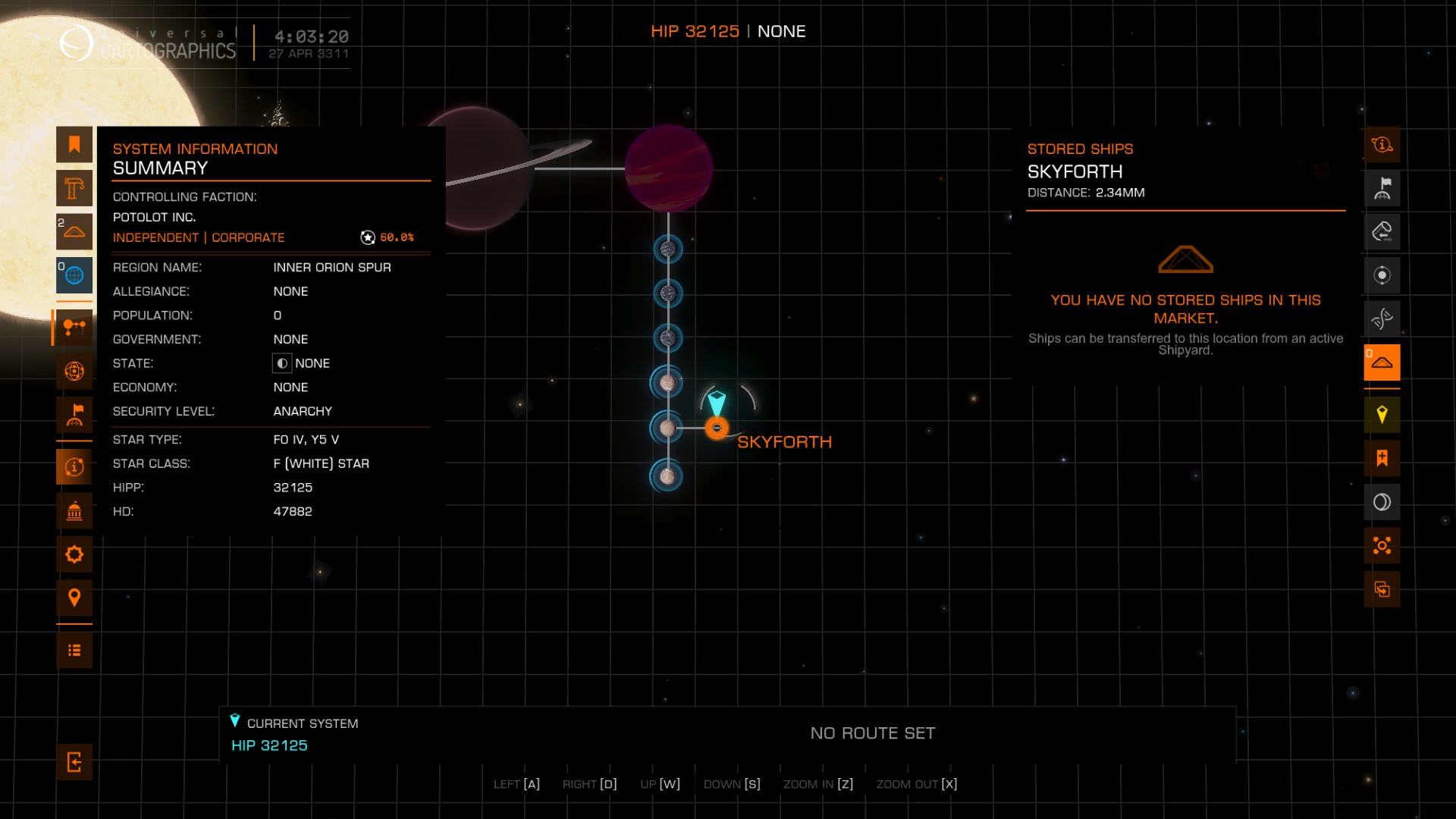1456x819 pixels.
Task: Click the focus target icon with arrows
Action: [x=1382, y=546]
